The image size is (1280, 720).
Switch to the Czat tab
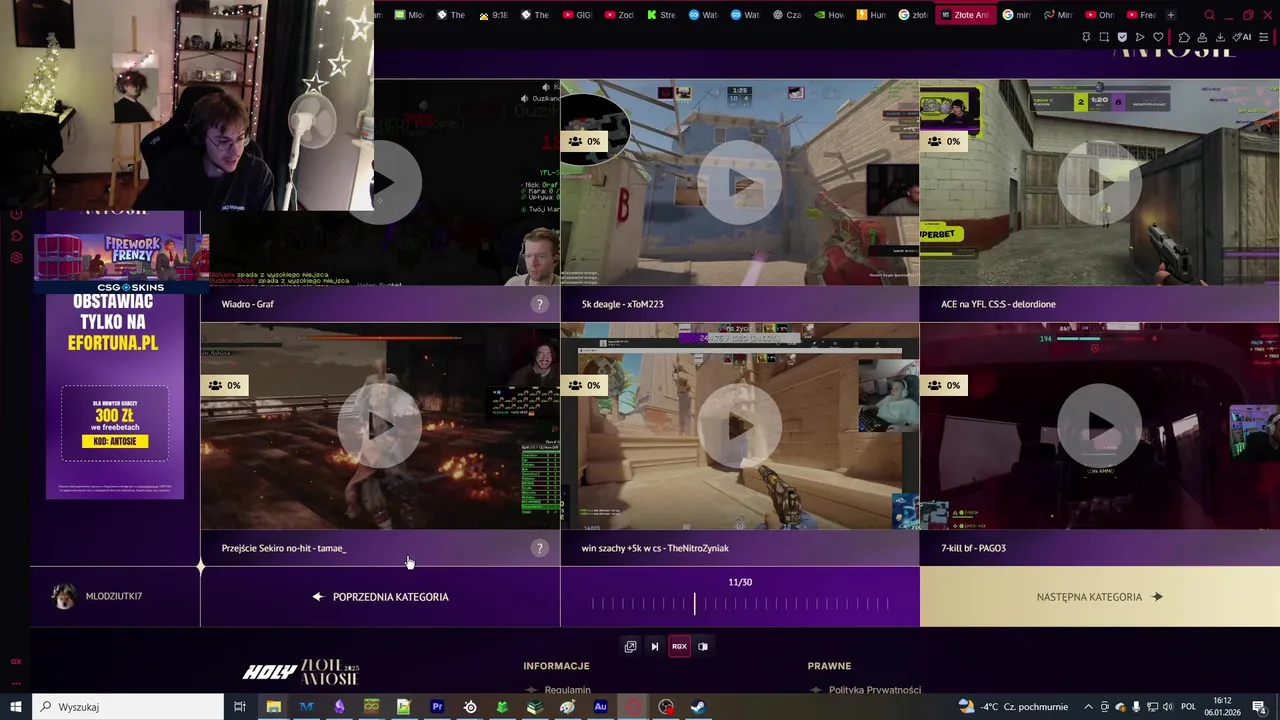click(787, 15)
